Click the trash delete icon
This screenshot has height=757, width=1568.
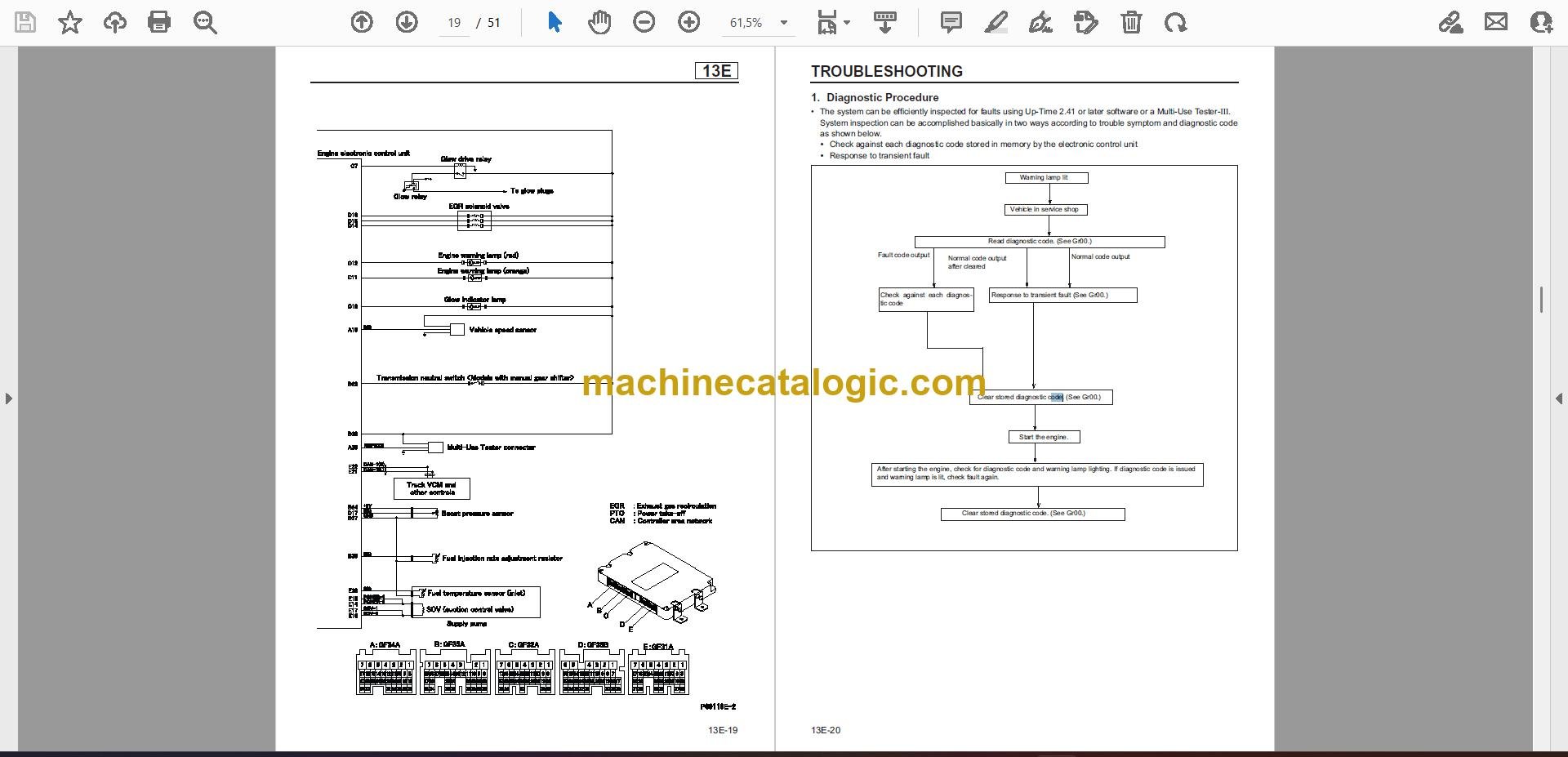point(1131,22)
